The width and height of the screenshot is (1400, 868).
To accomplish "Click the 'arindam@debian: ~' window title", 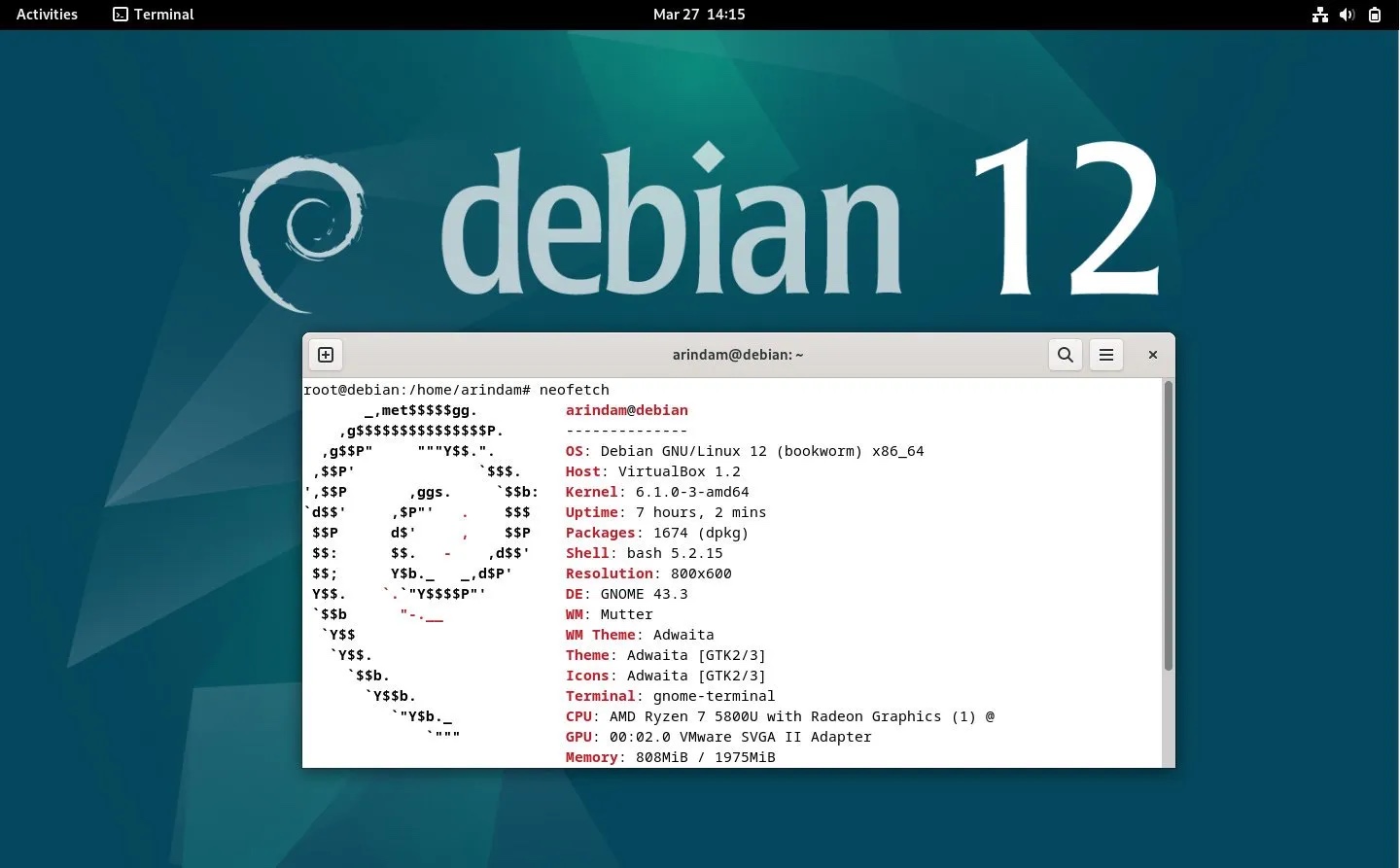I will [738, 354].
